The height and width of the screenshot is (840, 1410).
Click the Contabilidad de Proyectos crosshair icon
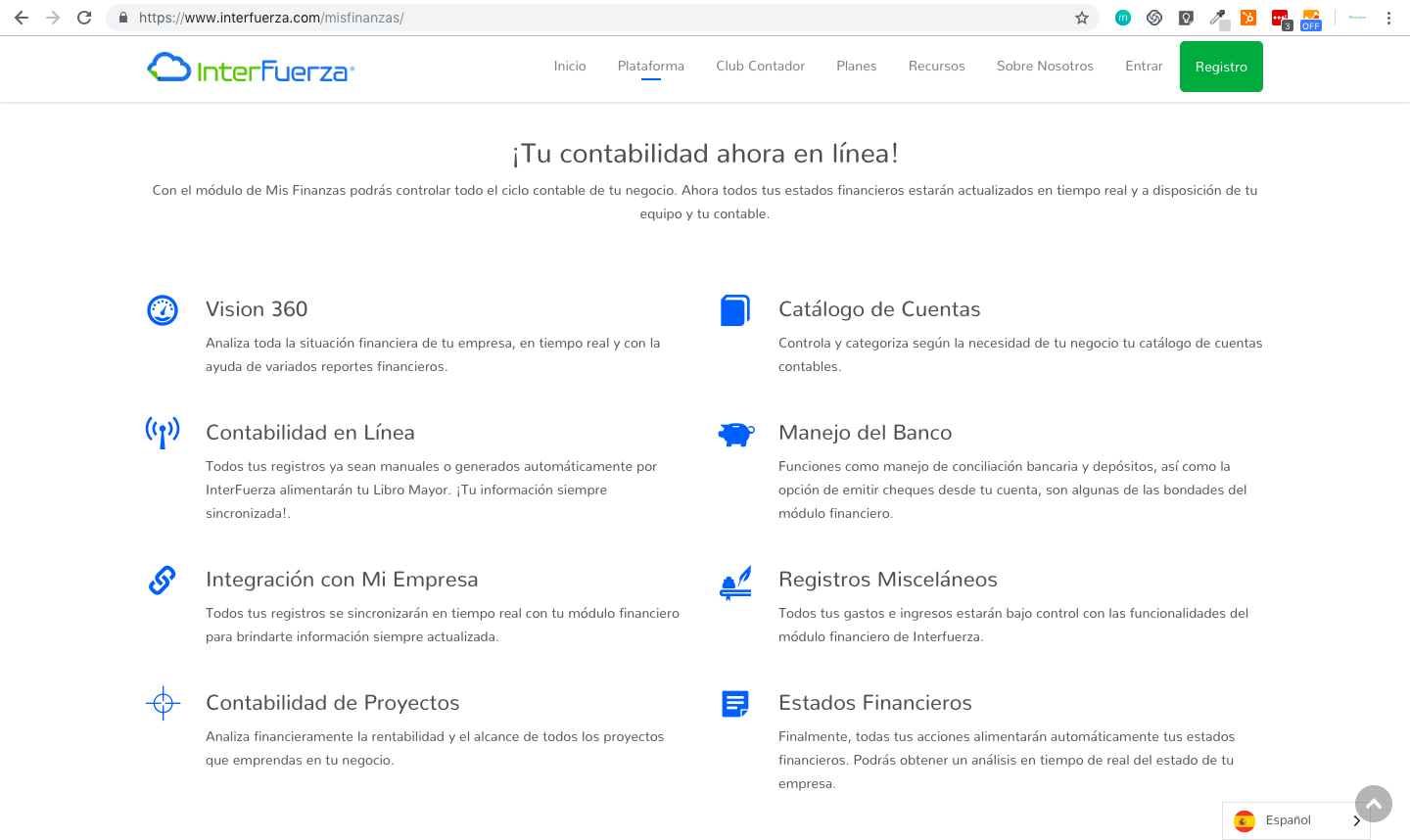coord(164,703)
